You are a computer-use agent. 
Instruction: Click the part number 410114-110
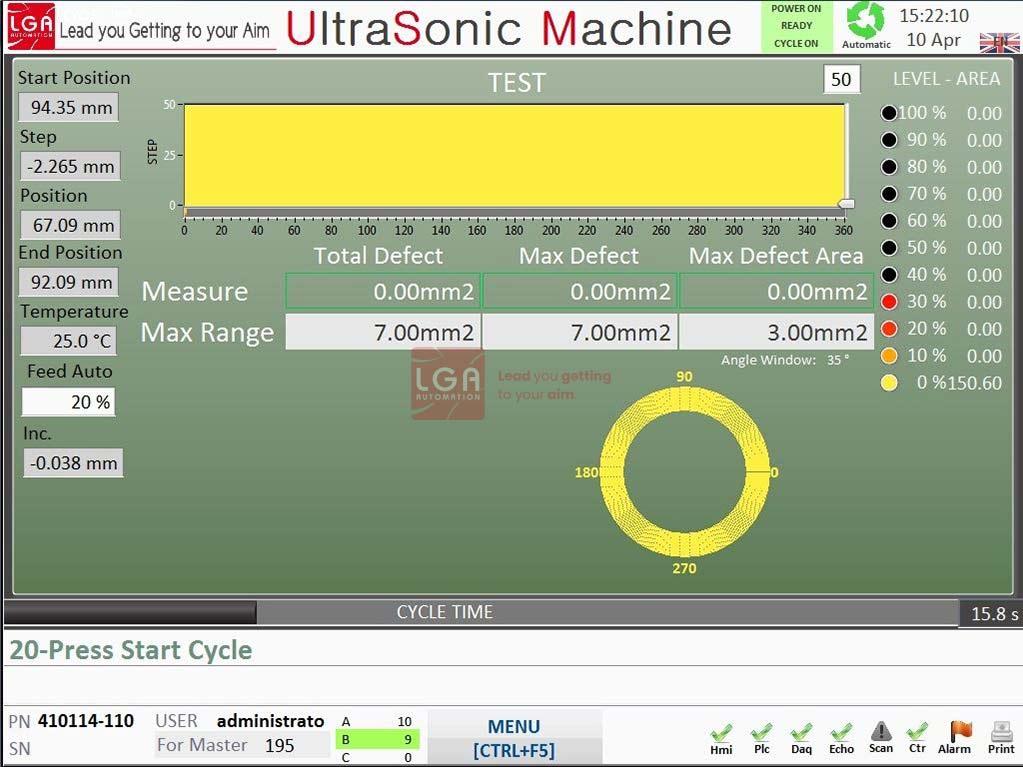[x=85, y=721]
